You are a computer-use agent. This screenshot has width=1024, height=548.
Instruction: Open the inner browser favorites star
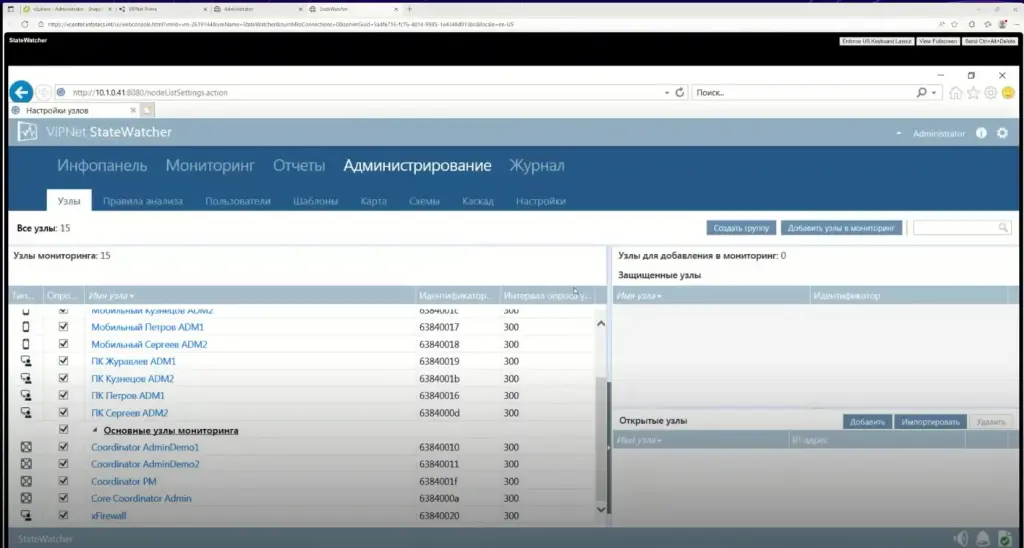tap(973, 93)
